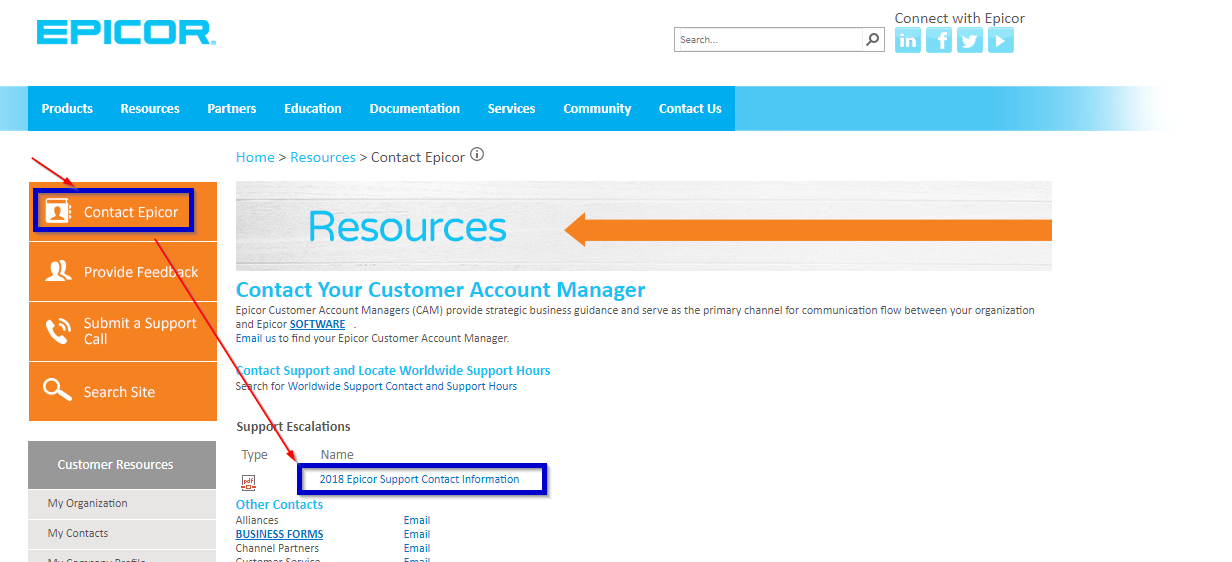Click the Submit a Support Call phone icon

pos(59,331)
